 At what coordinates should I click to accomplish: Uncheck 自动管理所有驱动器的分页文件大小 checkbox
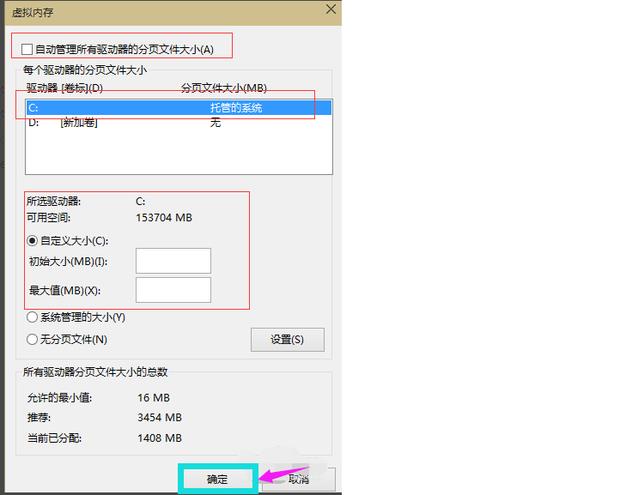coord(27,48)
